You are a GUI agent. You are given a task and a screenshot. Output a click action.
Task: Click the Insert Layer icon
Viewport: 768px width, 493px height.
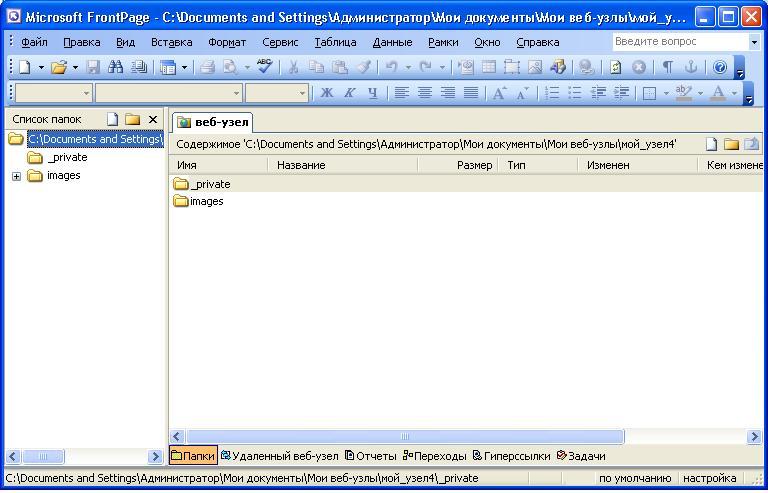click(x=512, y=67)
